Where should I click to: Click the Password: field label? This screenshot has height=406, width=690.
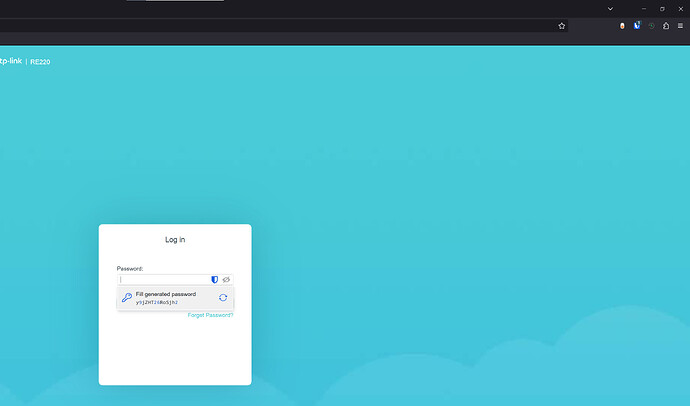point(130,268)
